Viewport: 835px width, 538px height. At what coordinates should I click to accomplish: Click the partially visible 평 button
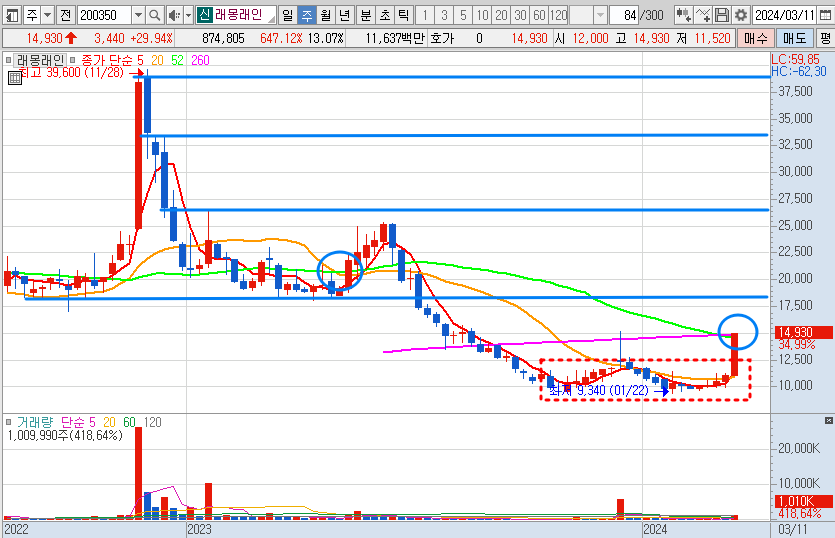coord(825,38)
